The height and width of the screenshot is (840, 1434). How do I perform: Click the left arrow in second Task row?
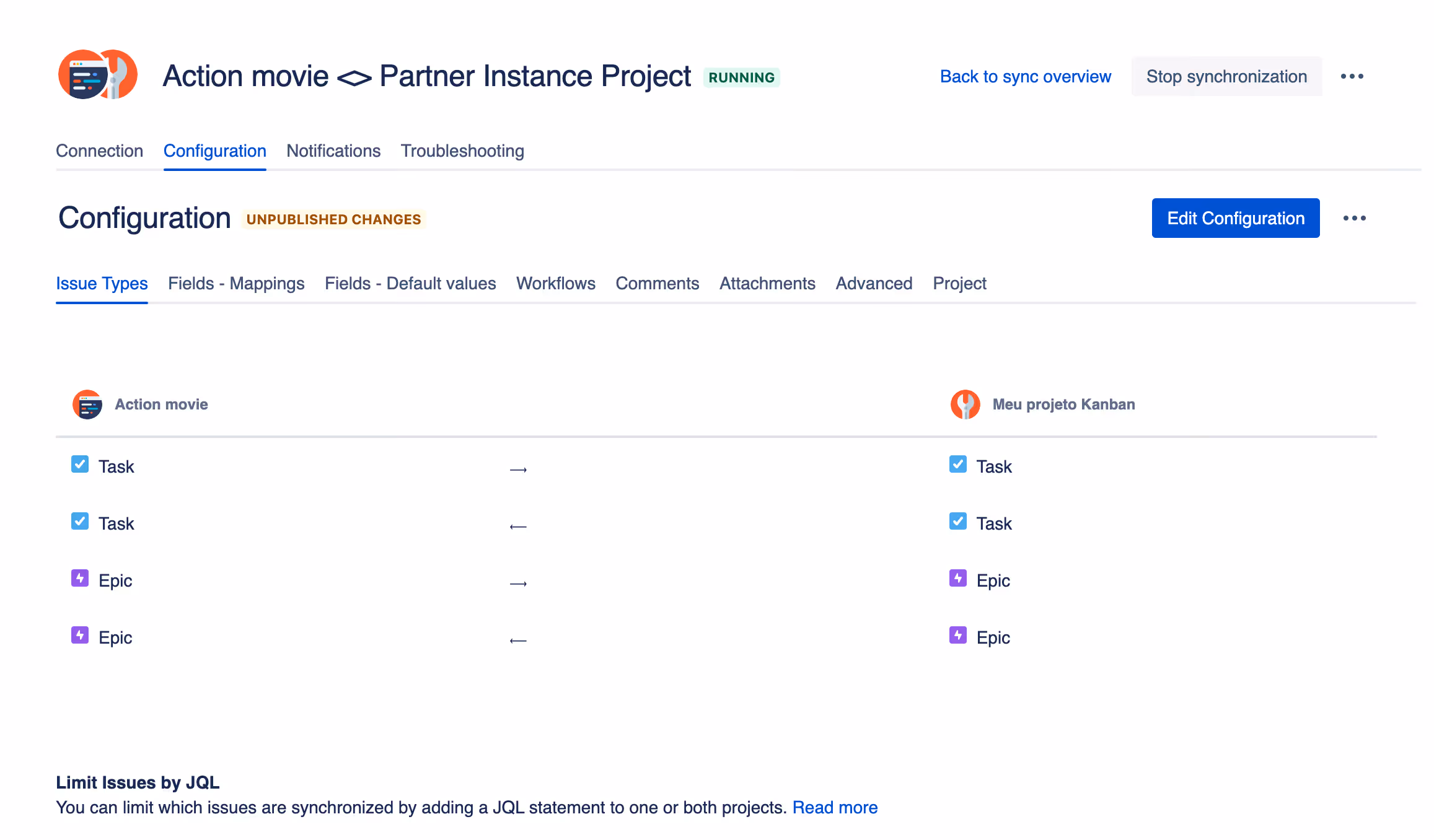pyautogui.click(x=518, y=527)
